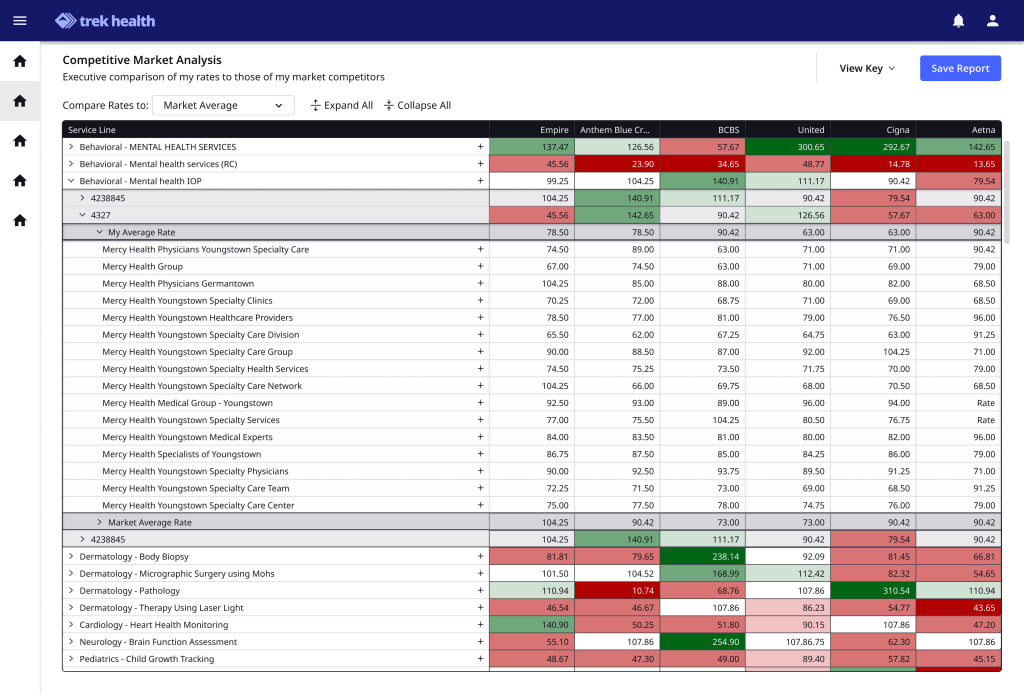The width and height of the screenshot is (1024, 694).
Task: Click plus icon on Behavioral - Mental health IOP
Action: (x=480, y=181)
